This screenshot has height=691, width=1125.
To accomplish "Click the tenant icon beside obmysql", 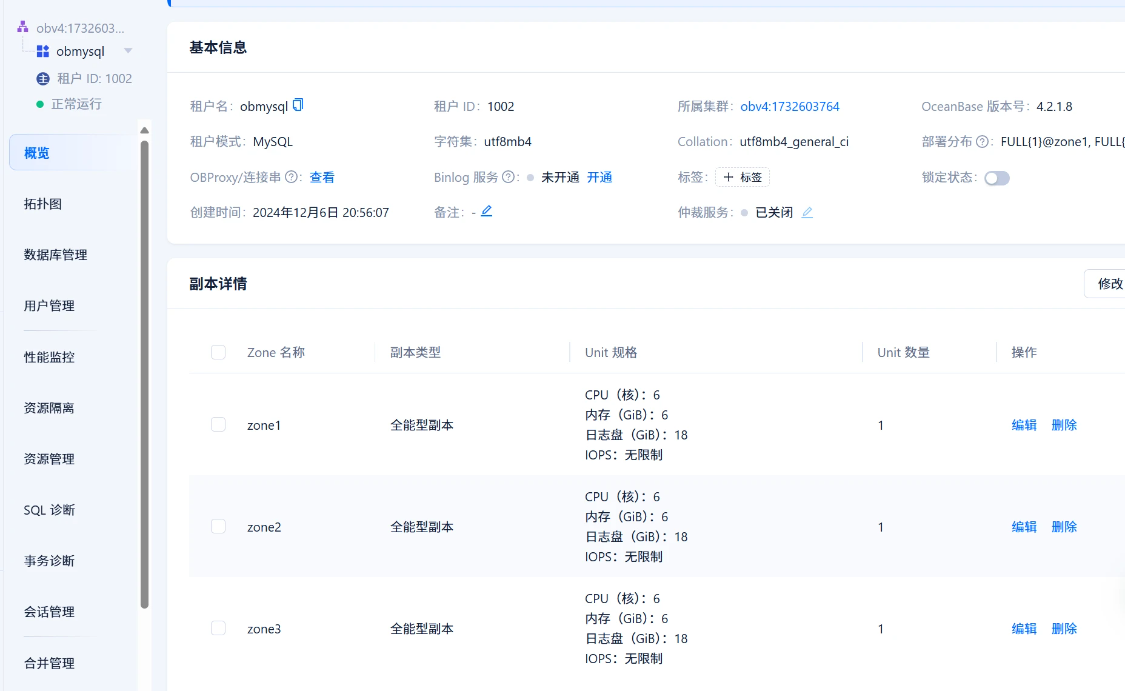I will (x=43, y=51).
